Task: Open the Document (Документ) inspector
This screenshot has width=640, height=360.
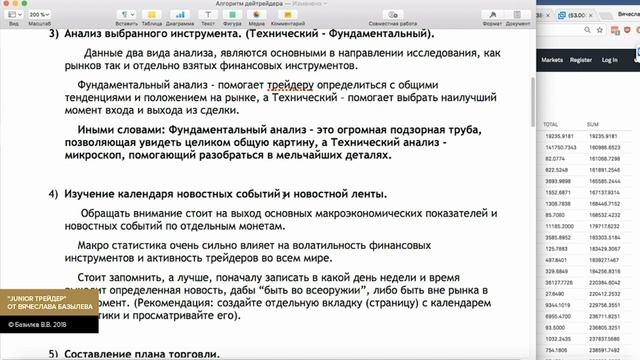Action: pyautogui.click(x=517, y=15)
